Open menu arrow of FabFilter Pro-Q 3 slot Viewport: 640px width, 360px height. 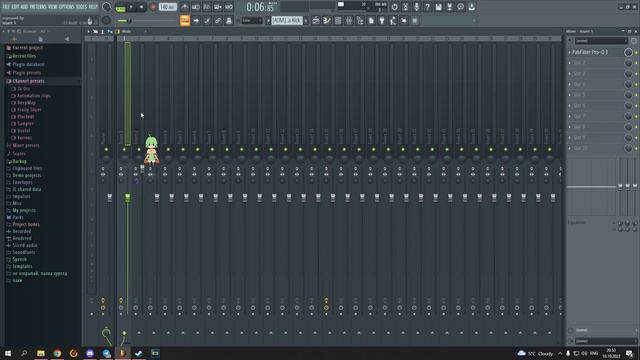[x=570, y=52]
